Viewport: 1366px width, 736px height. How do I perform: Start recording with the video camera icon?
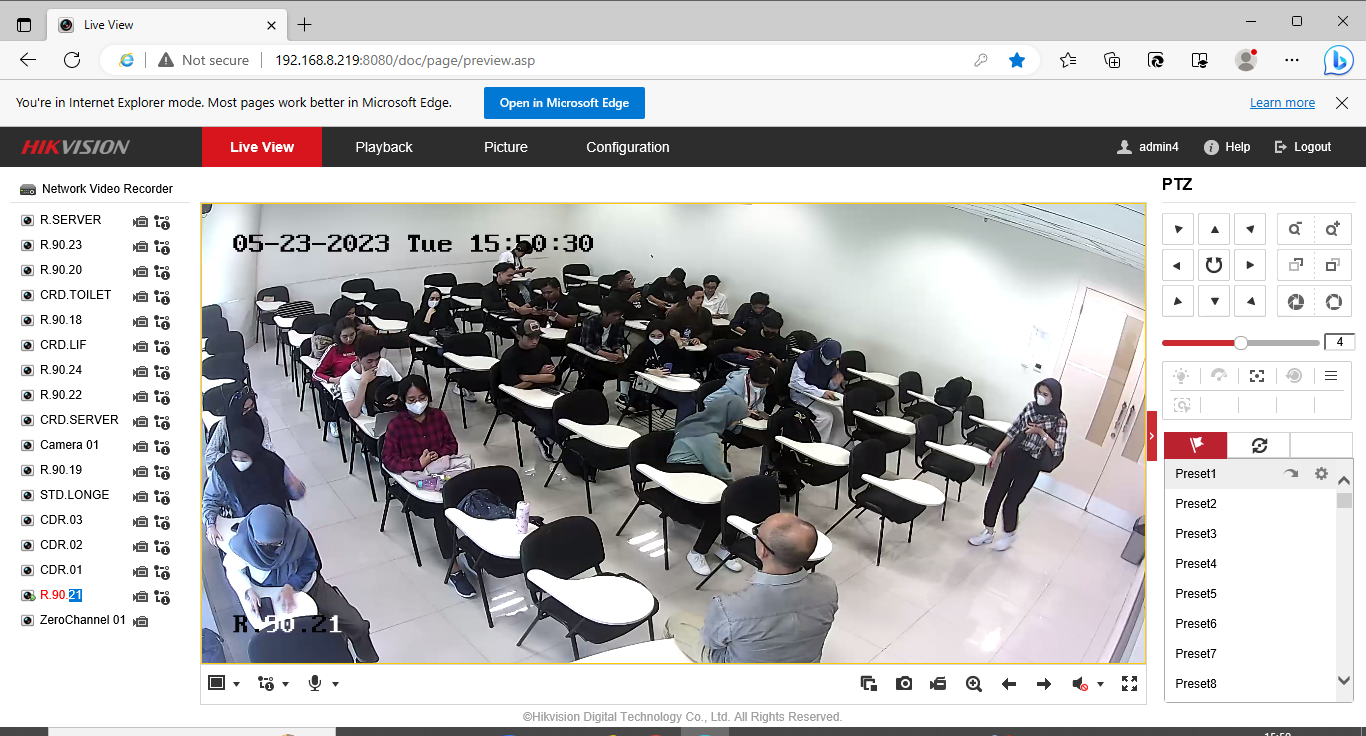point(938,684)
